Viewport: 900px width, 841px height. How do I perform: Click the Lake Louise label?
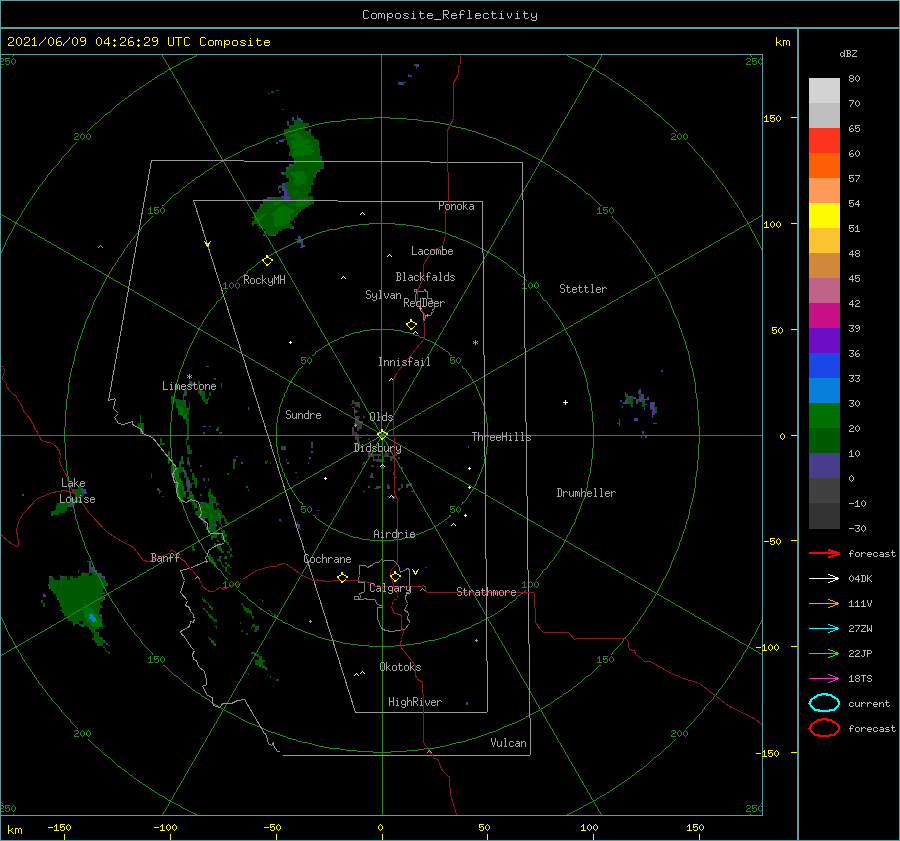[x=77, y=491]
